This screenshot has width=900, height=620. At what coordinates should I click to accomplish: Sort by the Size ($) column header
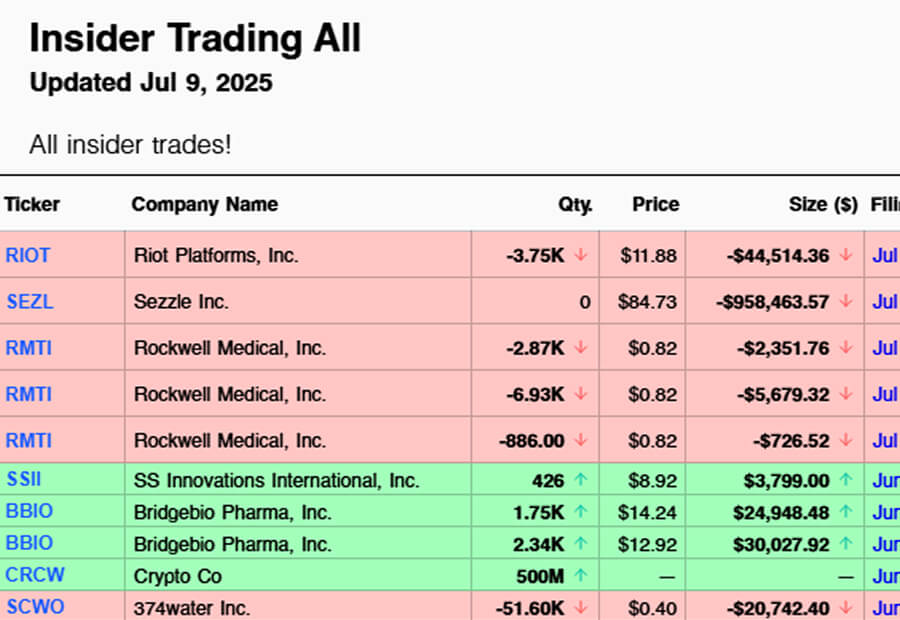(x=823, y=204)
